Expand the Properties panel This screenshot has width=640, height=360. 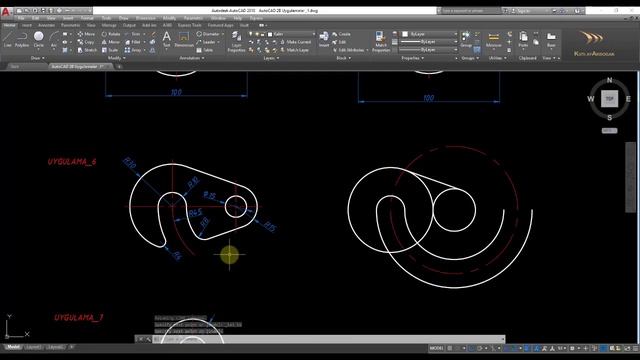click(x=412, y=58)
